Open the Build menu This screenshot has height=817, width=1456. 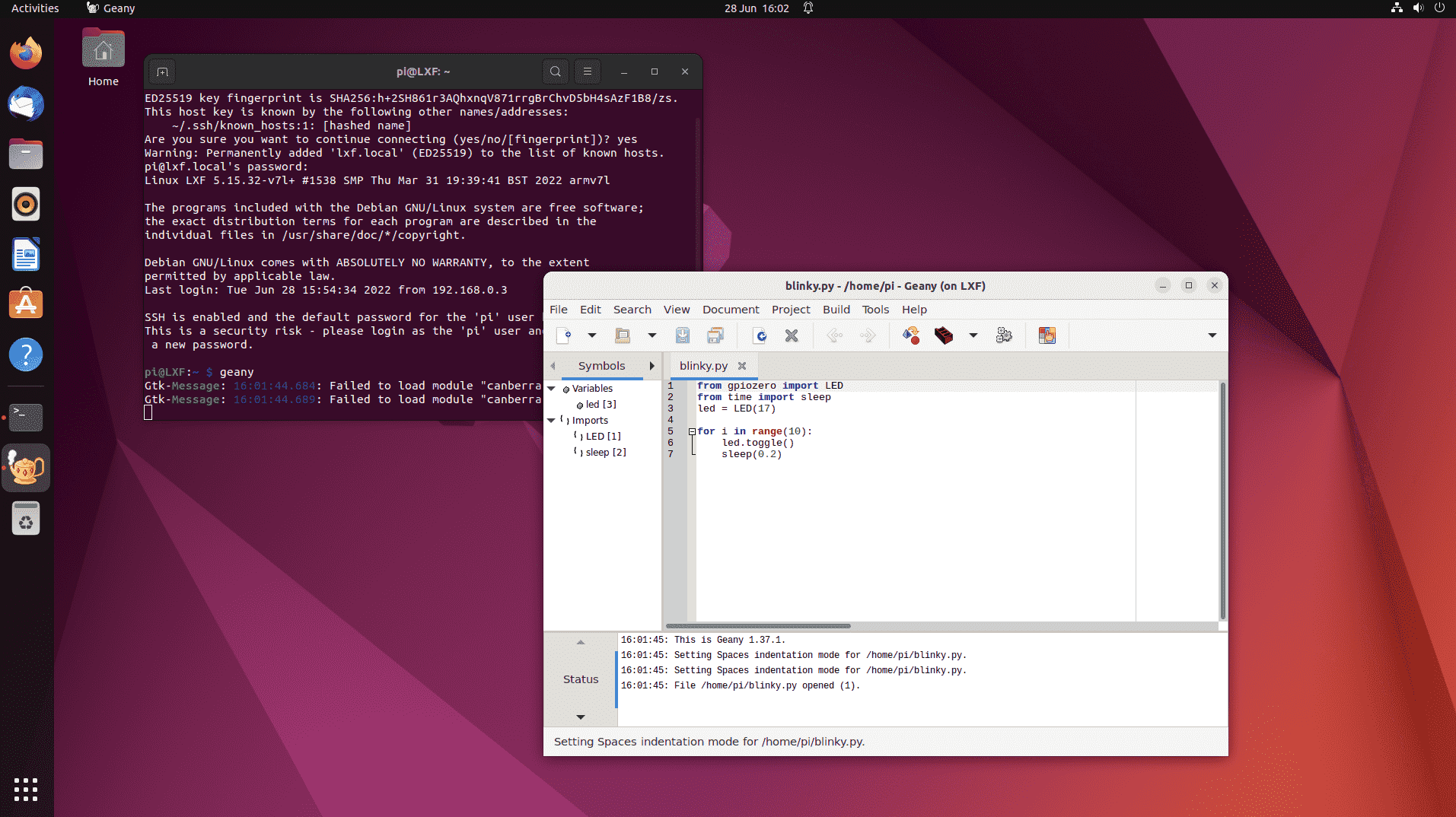836,310
